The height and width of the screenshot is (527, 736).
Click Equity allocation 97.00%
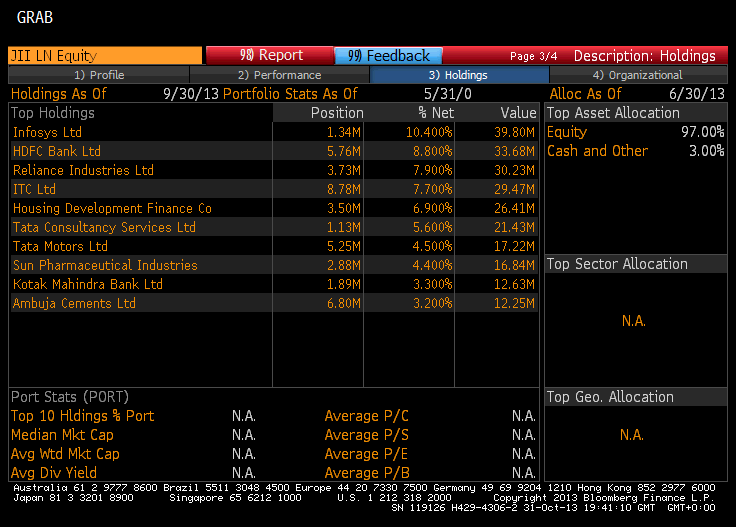703,132
